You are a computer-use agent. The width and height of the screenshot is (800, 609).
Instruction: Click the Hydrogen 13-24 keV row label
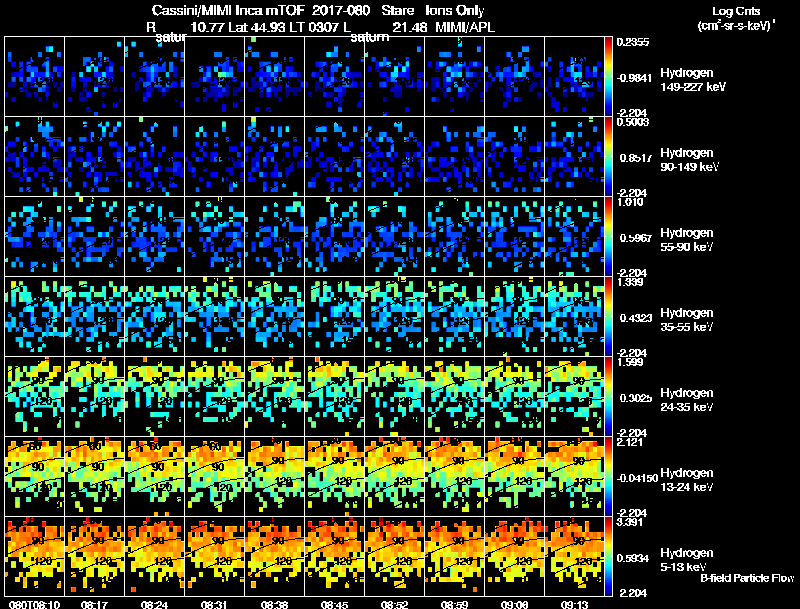click(686, 480)
